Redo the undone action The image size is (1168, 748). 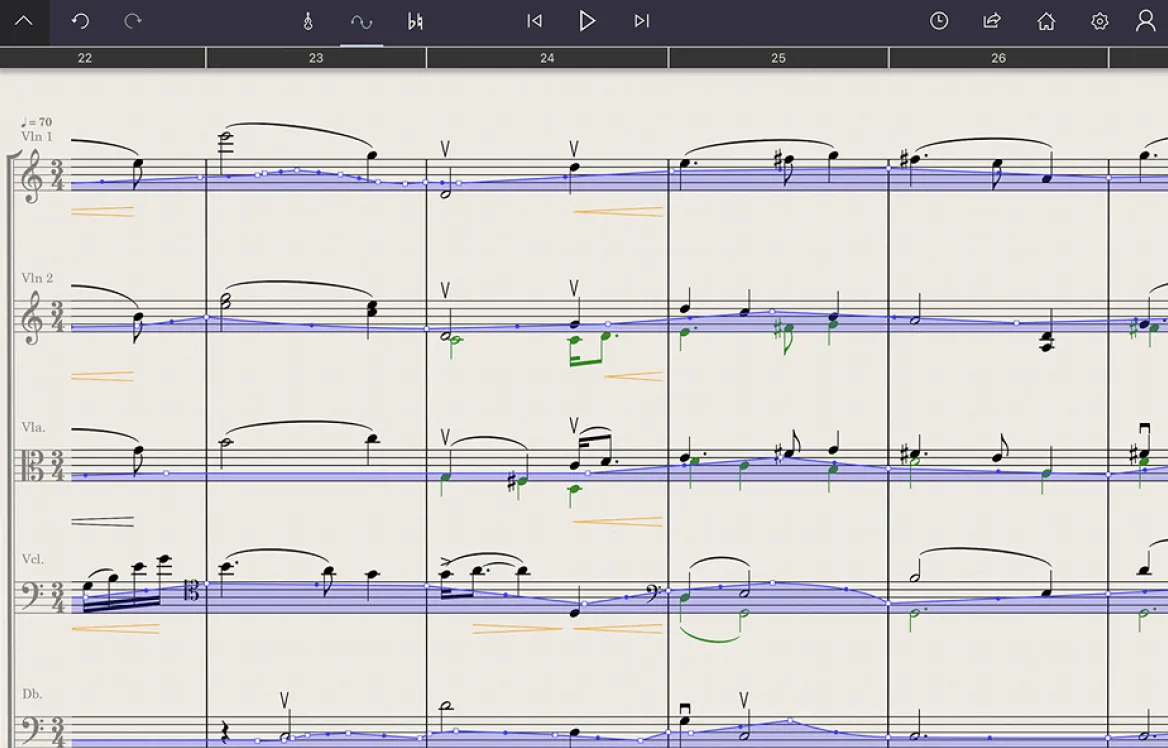(x=131, y=21)
